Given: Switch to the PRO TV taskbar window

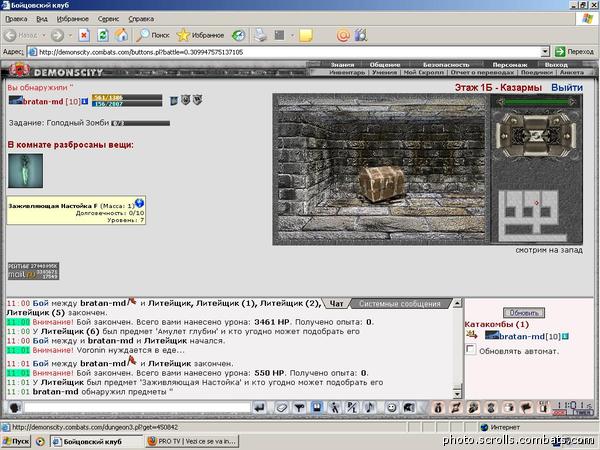Looking at the screenshot, I should 192,441.
